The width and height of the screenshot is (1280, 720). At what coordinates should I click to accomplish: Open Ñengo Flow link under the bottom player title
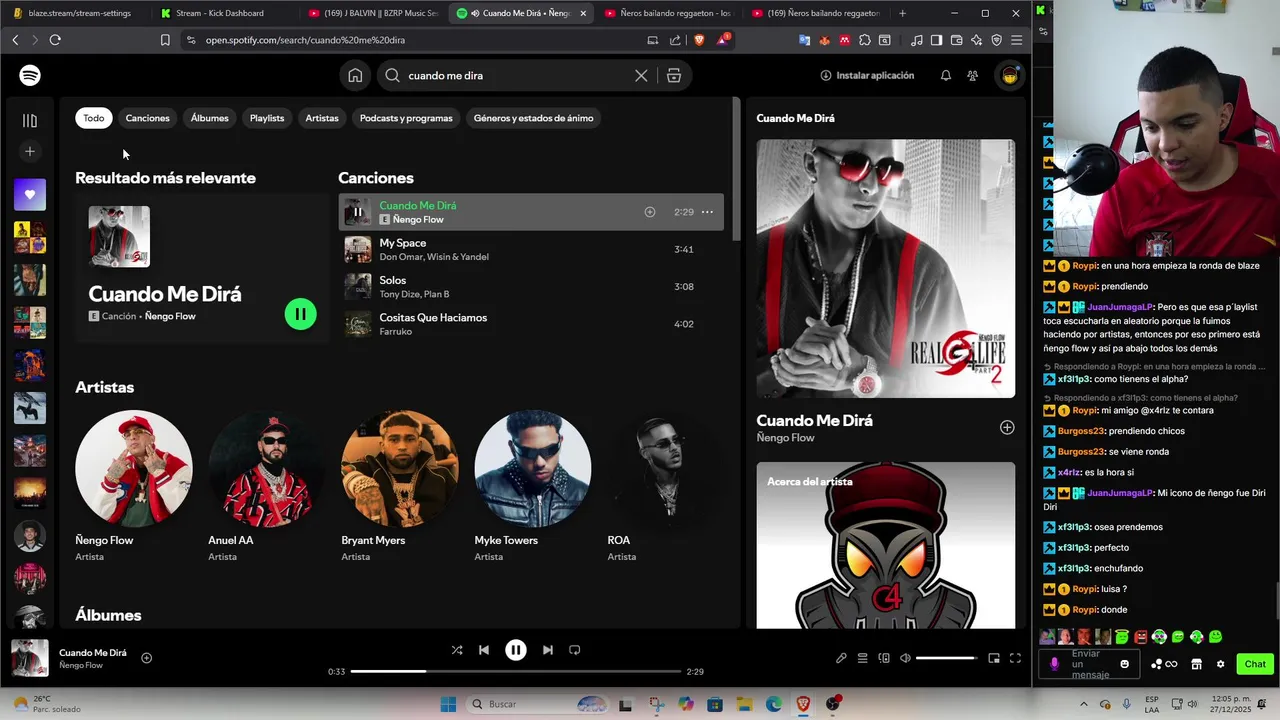point(81,666)
